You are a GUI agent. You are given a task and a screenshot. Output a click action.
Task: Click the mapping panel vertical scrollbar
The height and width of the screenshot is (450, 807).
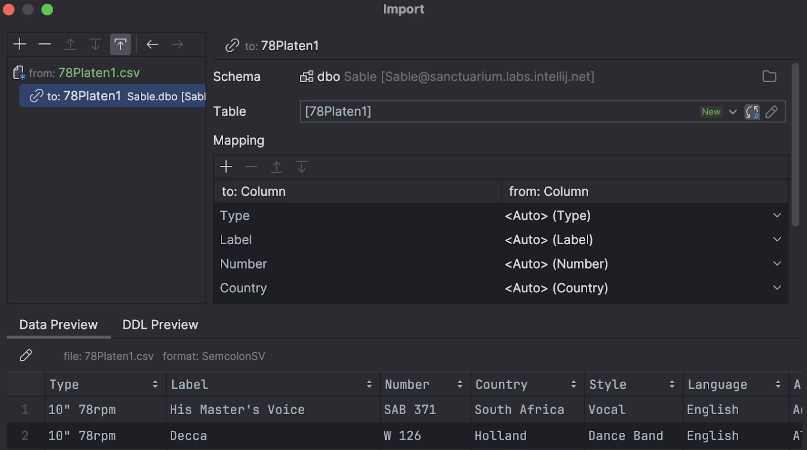tap(795, 144)
